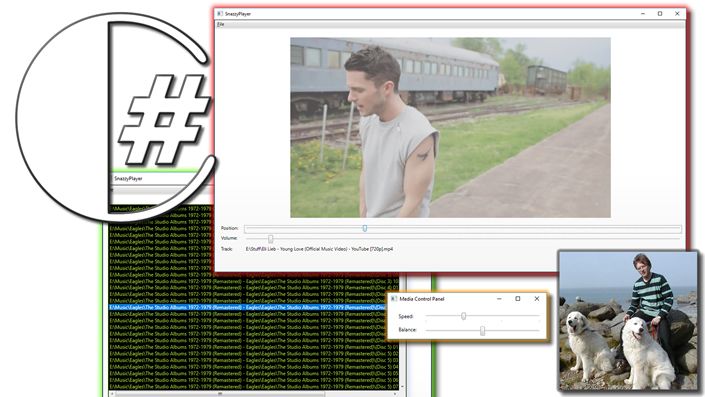Click the playlist horizontal scrollbar right arrow

395,394
